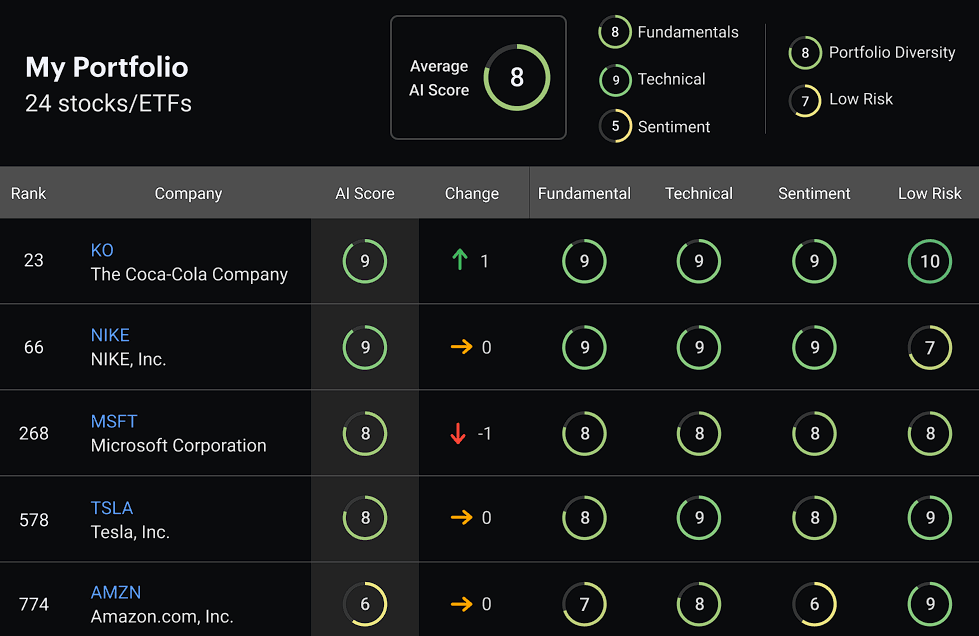
Task: Click Microsoft's red down arrow change icon
Action: [458, 433]
